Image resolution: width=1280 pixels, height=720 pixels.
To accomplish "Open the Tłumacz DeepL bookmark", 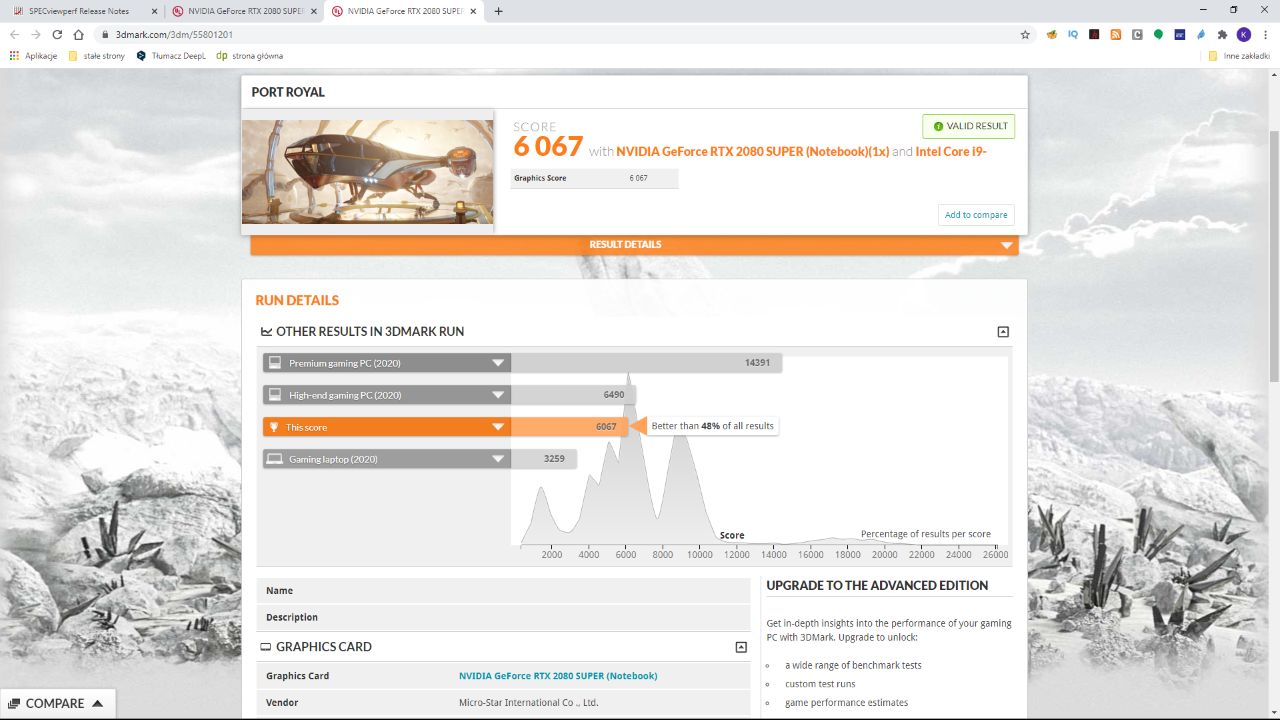I will tap(171, 56).
